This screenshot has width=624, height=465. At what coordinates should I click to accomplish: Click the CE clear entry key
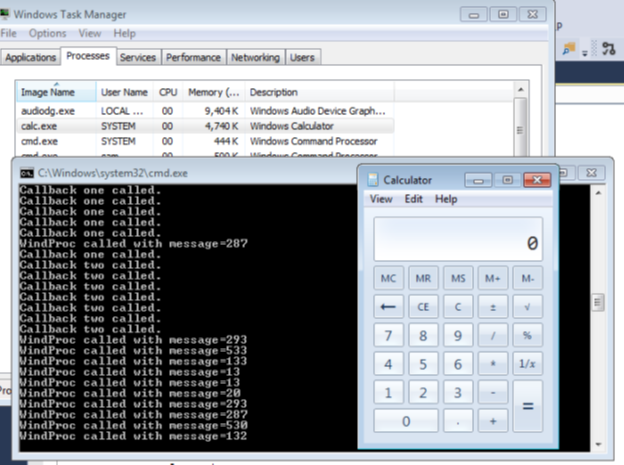(x=423, y=307)
